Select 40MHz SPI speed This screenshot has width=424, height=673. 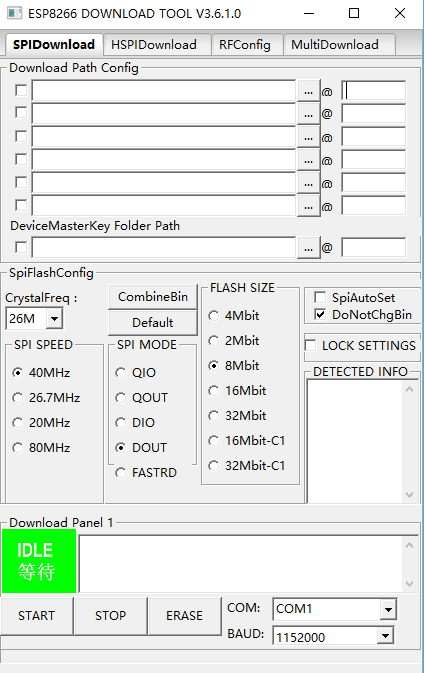pos(41,373)
